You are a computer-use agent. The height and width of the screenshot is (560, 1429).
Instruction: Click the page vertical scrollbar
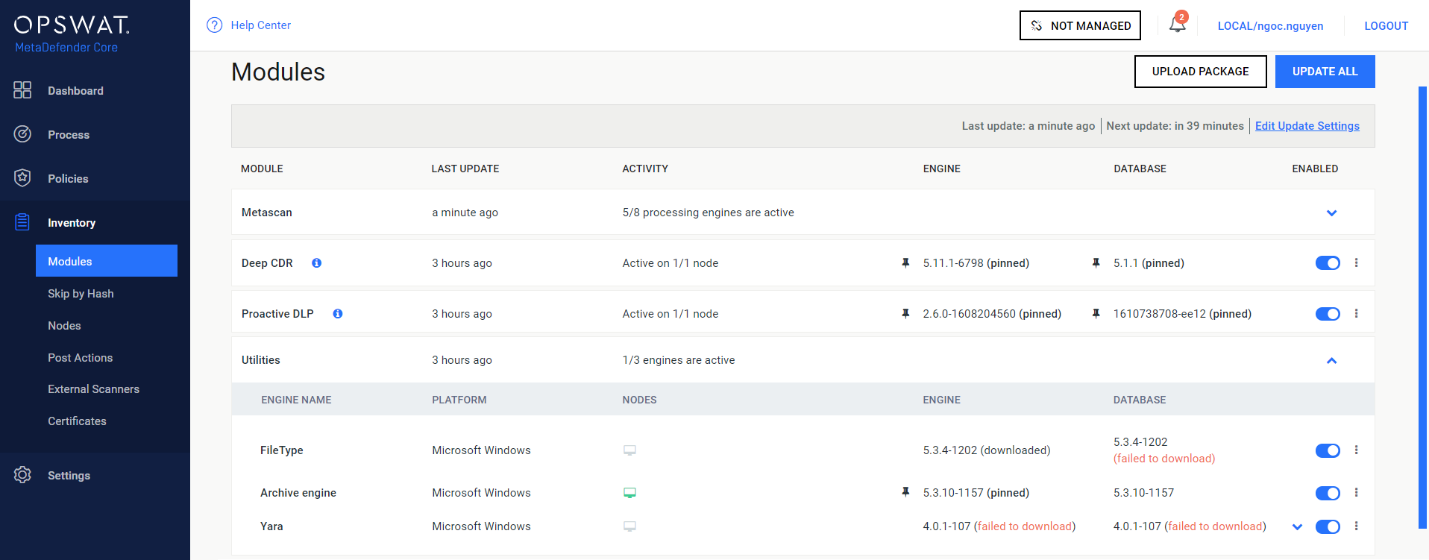pyautogui.click(x=1422, y=307)
